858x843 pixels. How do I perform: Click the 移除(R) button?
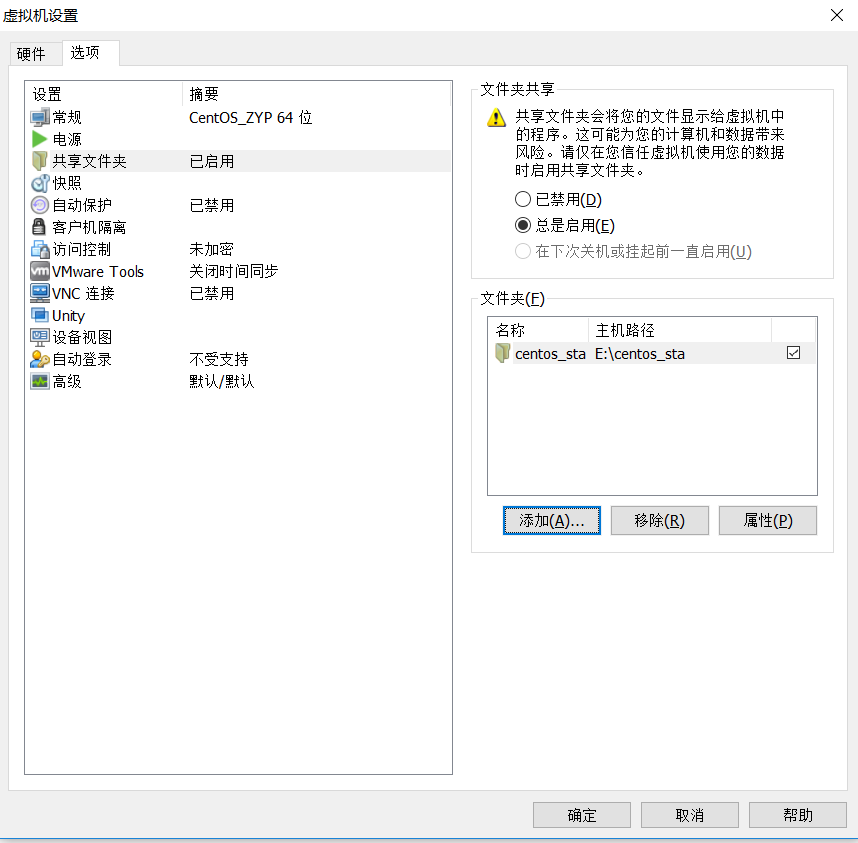pos(659,520)
